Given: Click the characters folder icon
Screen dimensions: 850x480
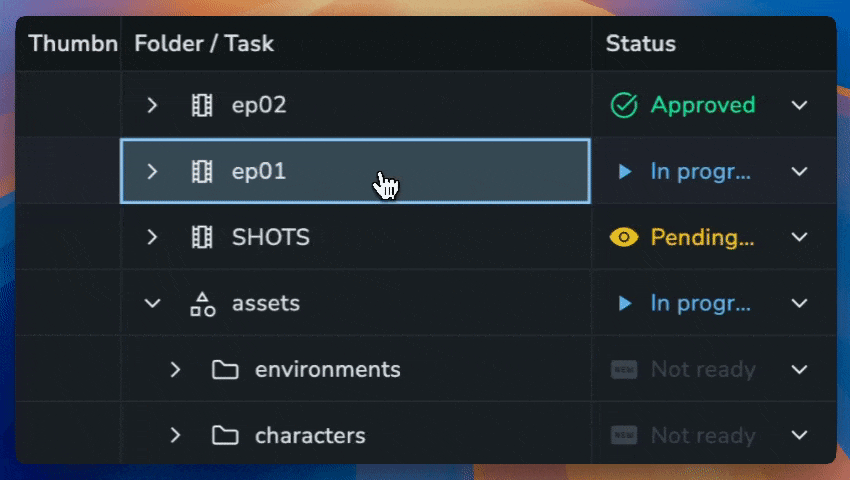Looking at the screenshot, I should [x=225, y=436].
